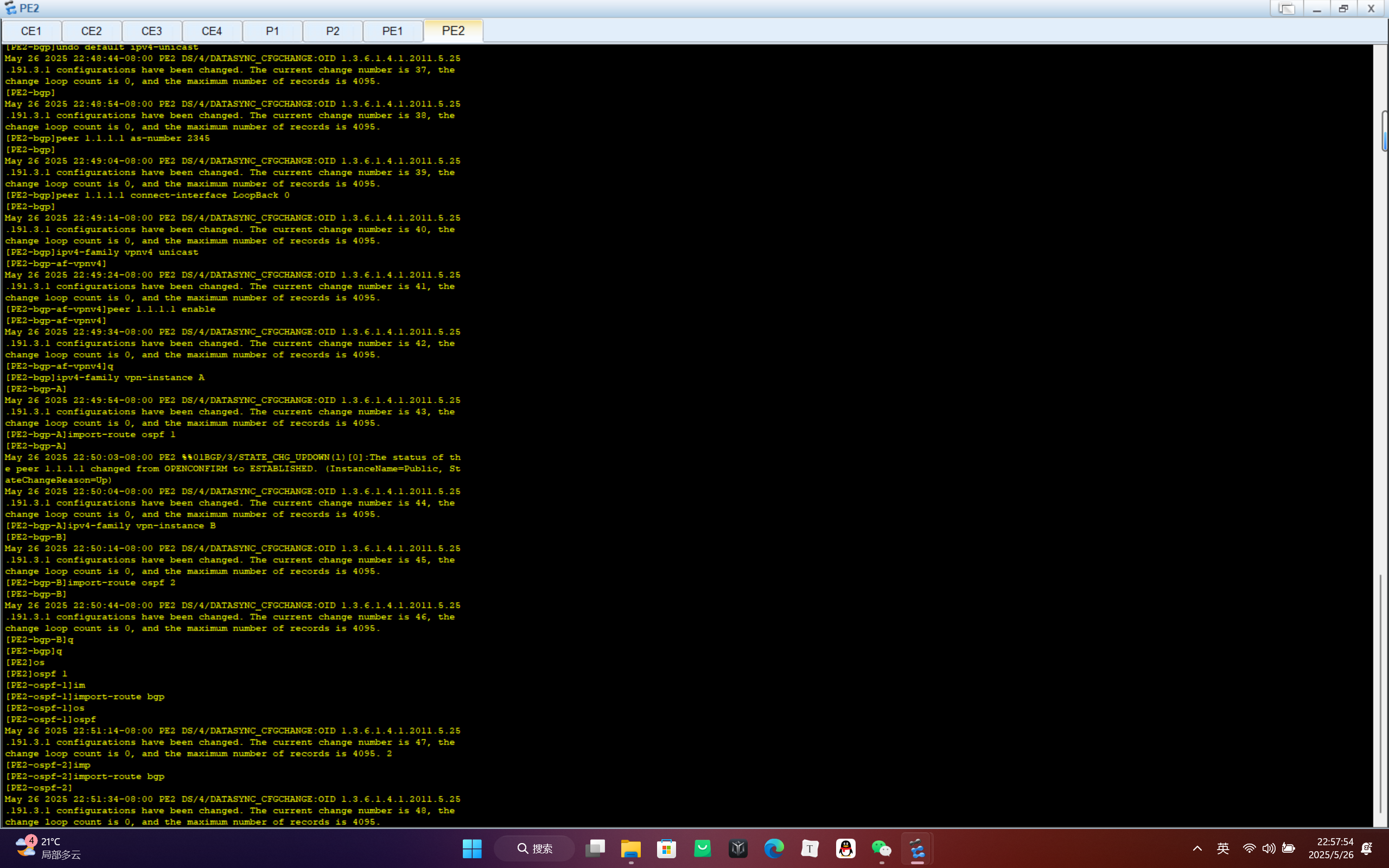Open the Windows Start menu

[472, 848]
